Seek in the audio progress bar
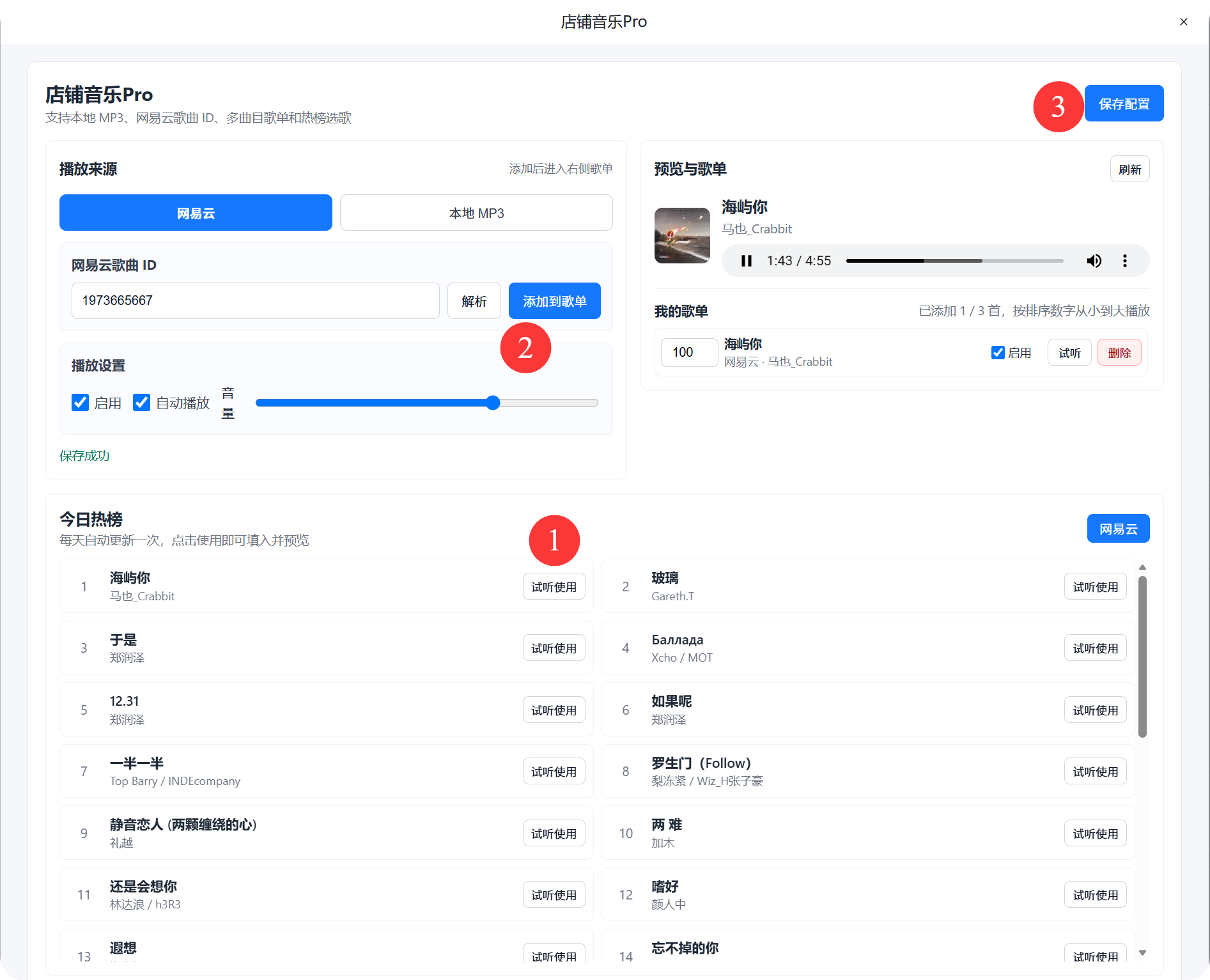 pos(955,261)
